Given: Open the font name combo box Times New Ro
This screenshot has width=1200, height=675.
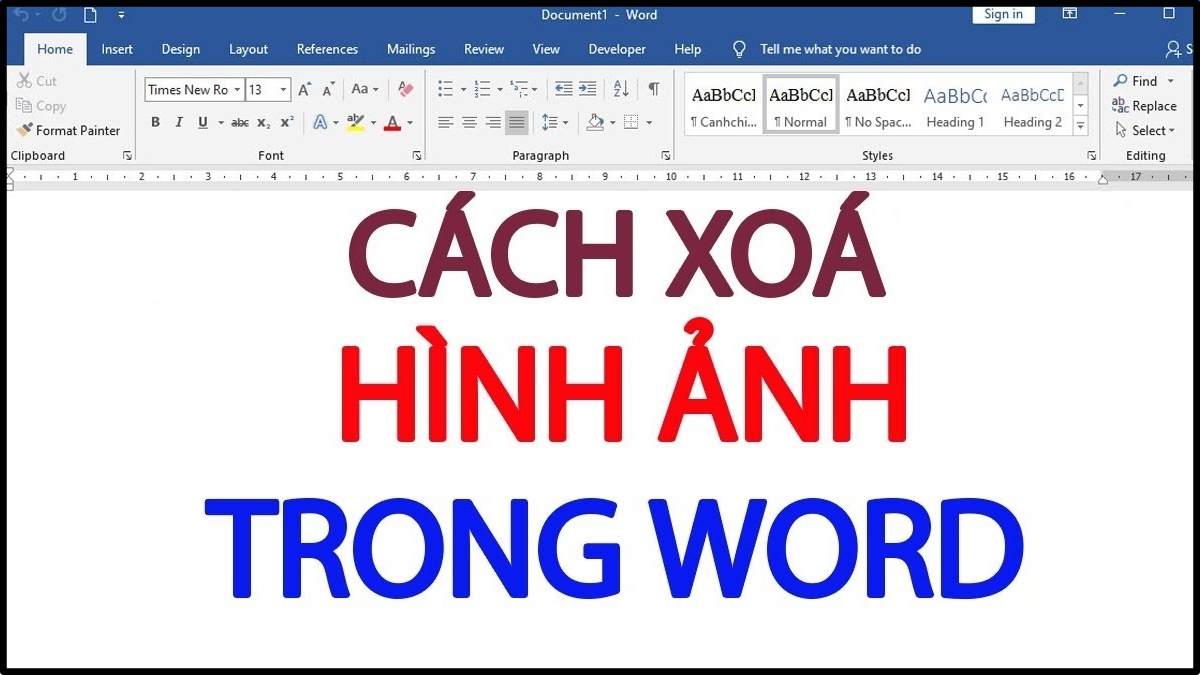Looking at the screenshot, I should coord(194,90).
